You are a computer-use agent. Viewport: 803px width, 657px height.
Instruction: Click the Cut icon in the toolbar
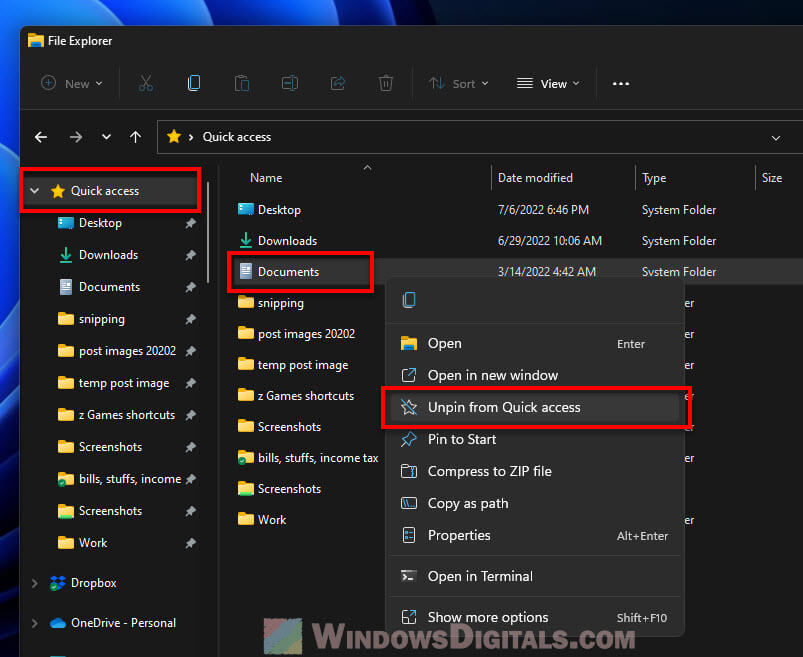pyautogui.click(x=146, y=83)
